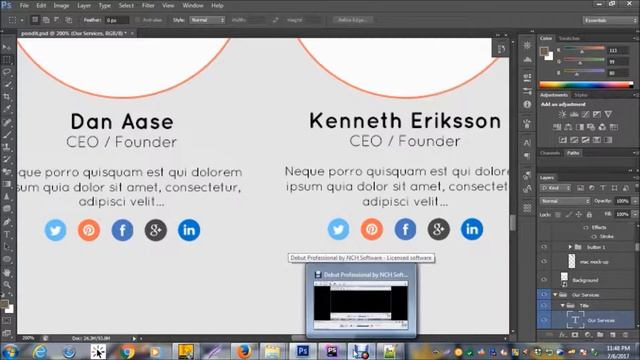Add a layer mask
The width and height of the screenshot is (640, 360).
[x=575, y=335]
